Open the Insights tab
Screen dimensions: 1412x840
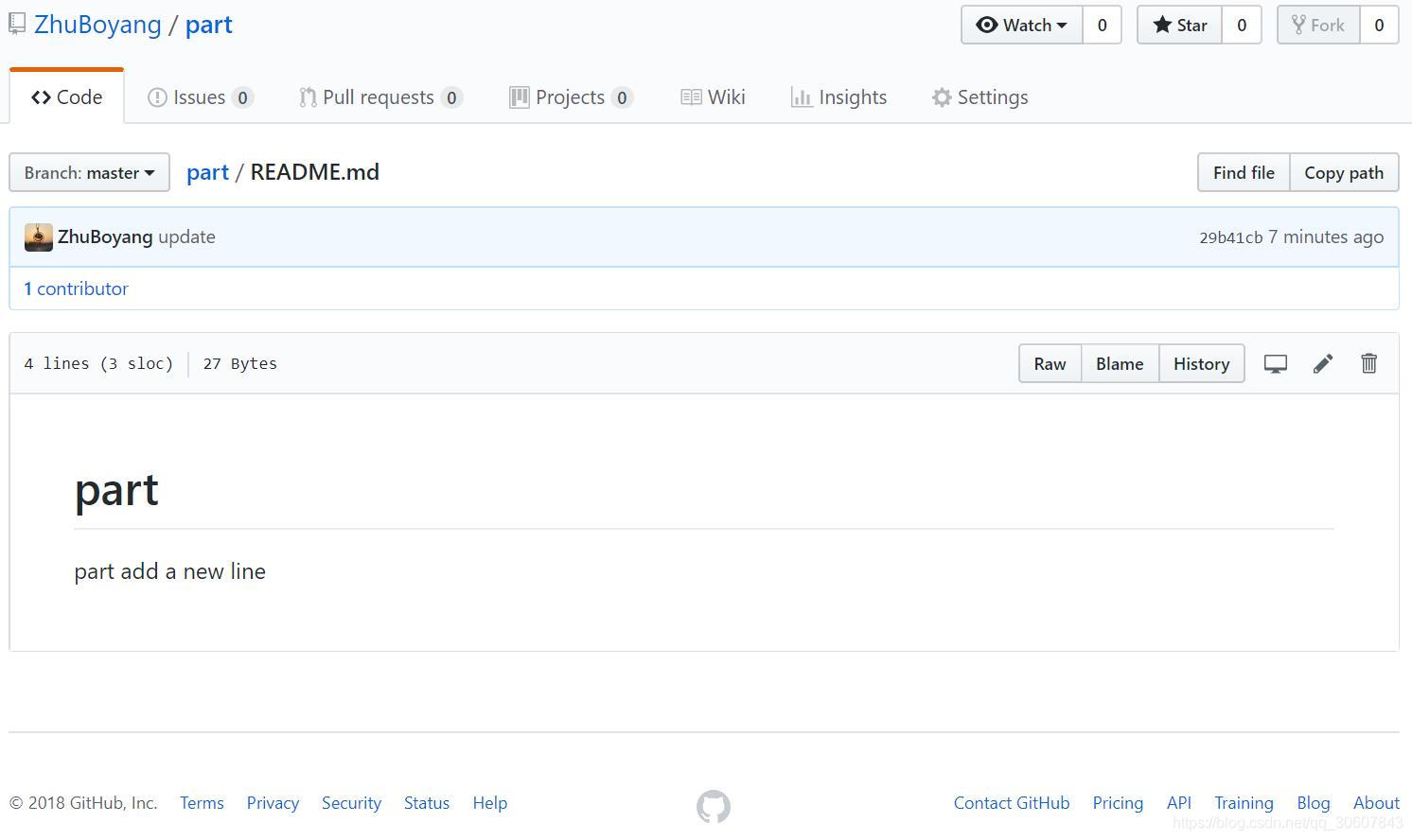[x=838, y=97]
